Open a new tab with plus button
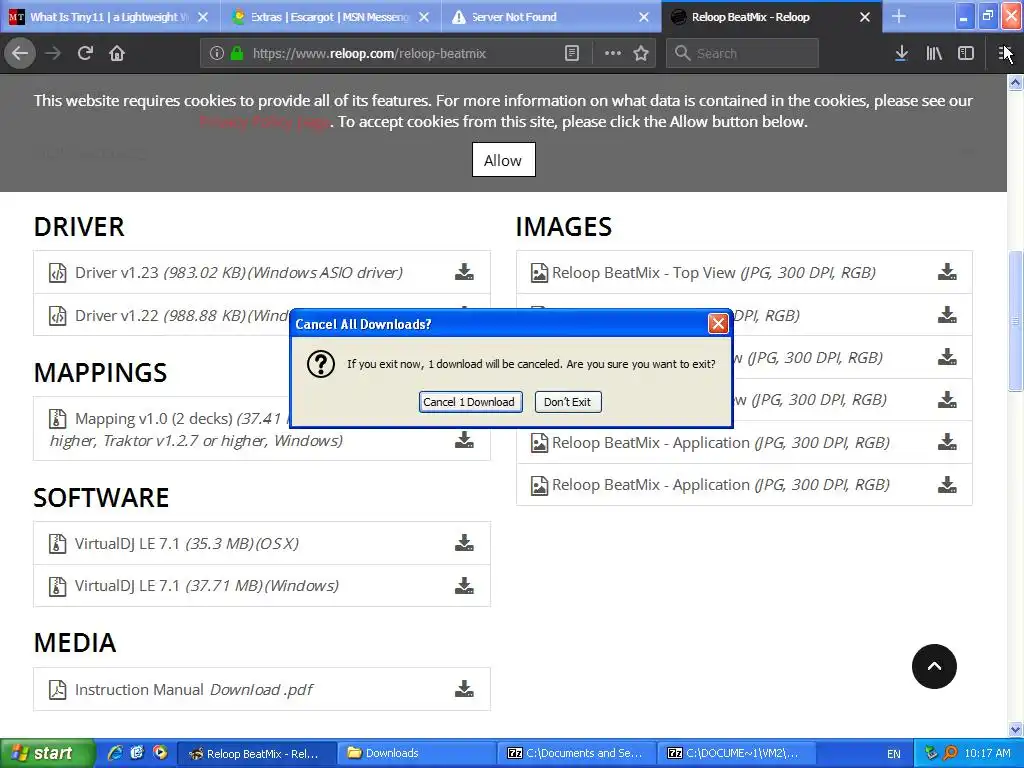Viewport: 1024px width, 768px height. pyautogui.click(x=899, y=16)
